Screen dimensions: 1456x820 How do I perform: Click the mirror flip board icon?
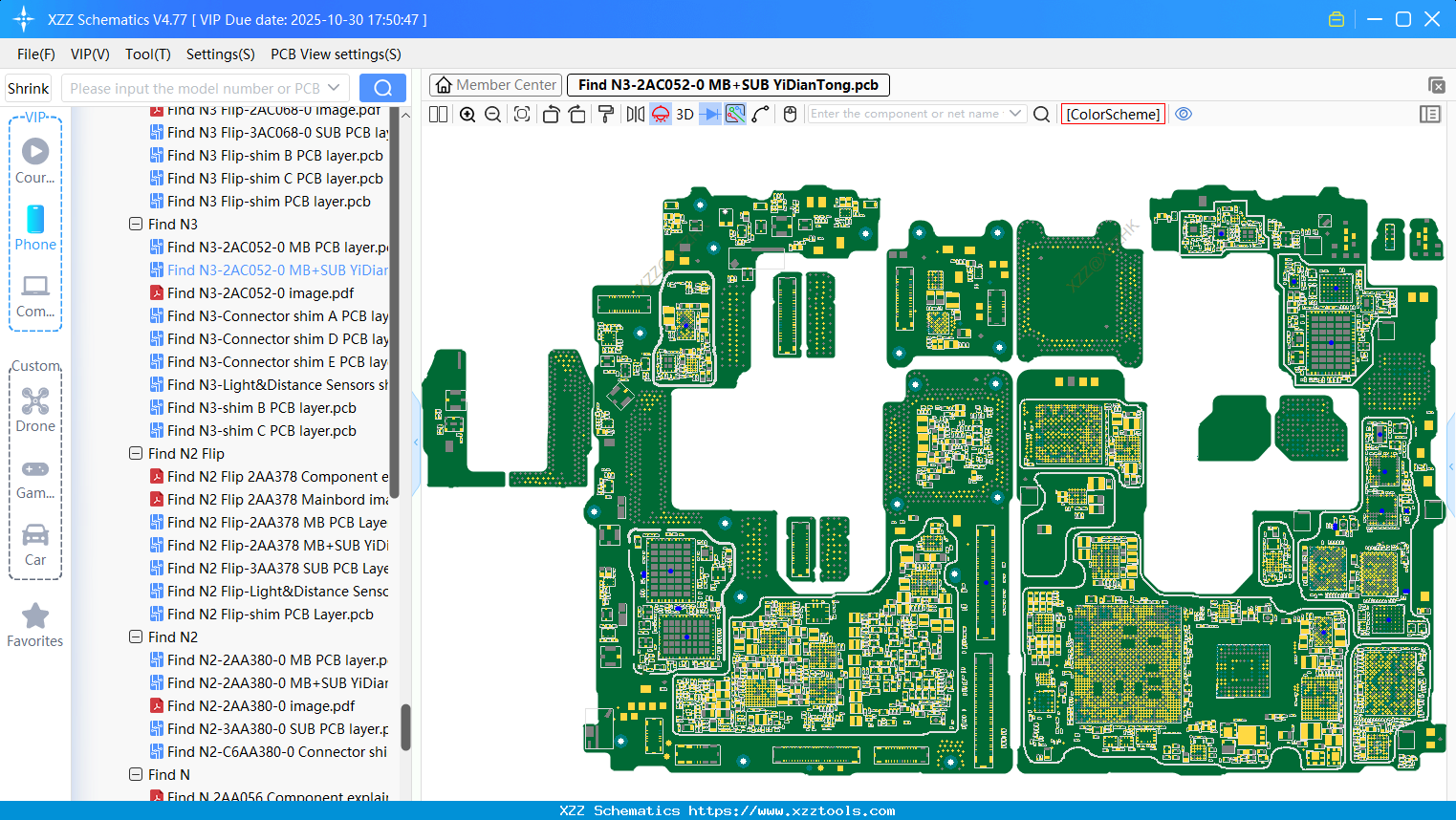click(x=636, y=115)
